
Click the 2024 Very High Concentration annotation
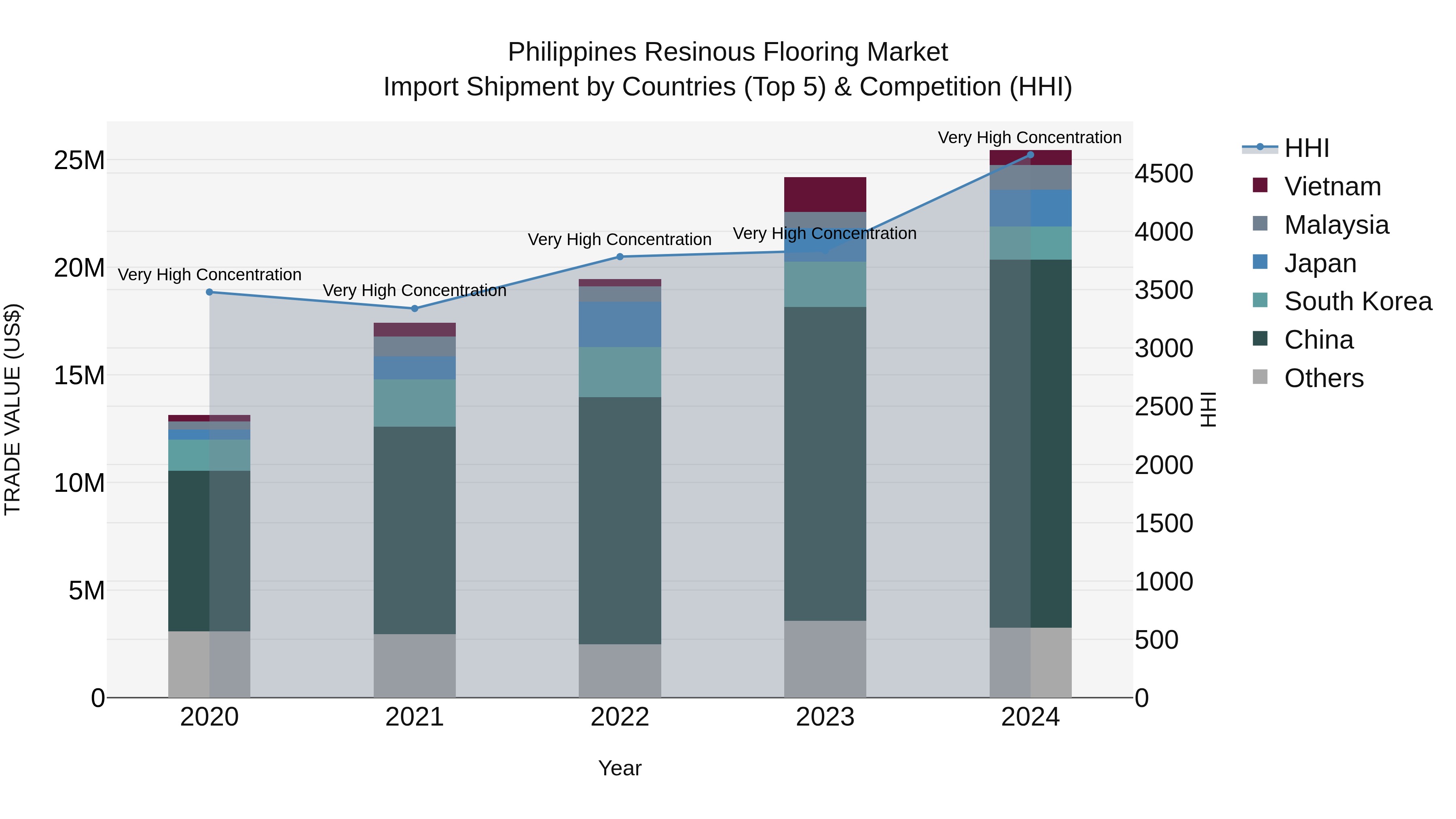coord(1030,138)
